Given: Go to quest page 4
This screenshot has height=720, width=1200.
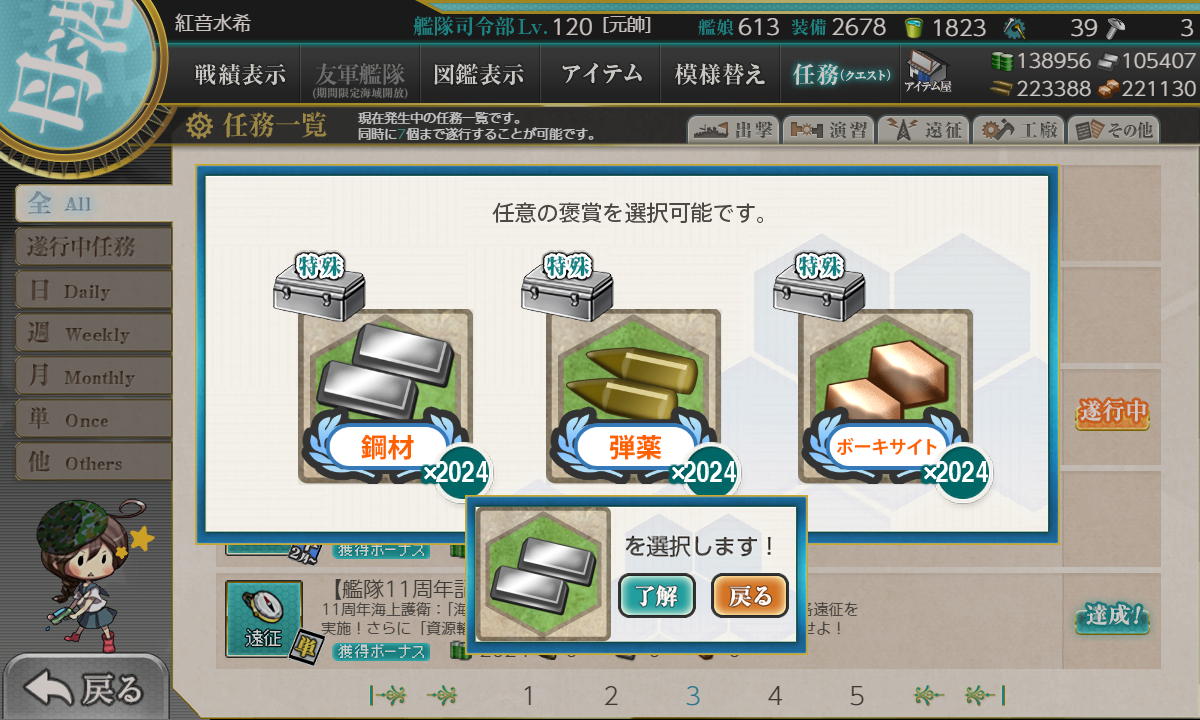Looking at the screenshot, I should (774, 696).
